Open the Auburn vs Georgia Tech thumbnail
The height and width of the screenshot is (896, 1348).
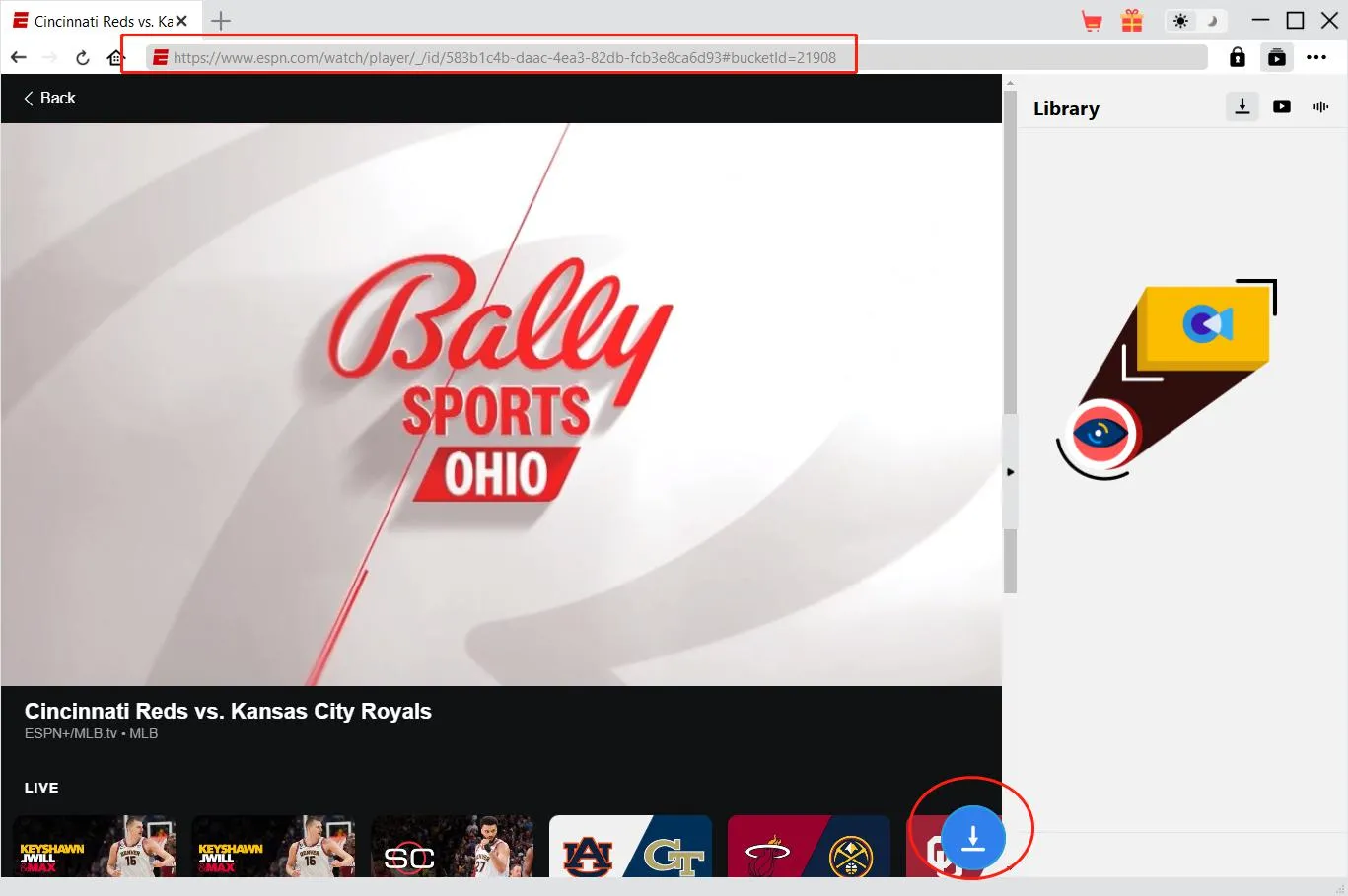[630, 847]
